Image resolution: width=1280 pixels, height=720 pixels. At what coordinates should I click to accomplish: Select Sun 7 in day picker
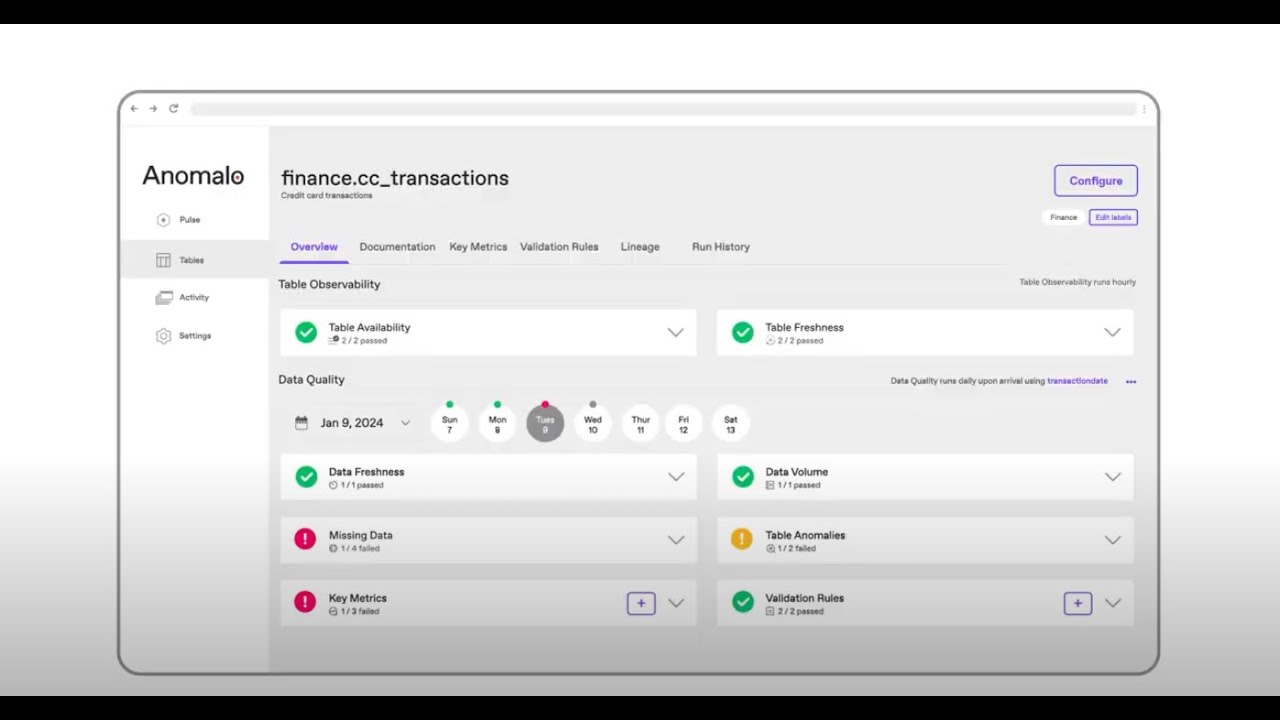(x=450, y=424)
